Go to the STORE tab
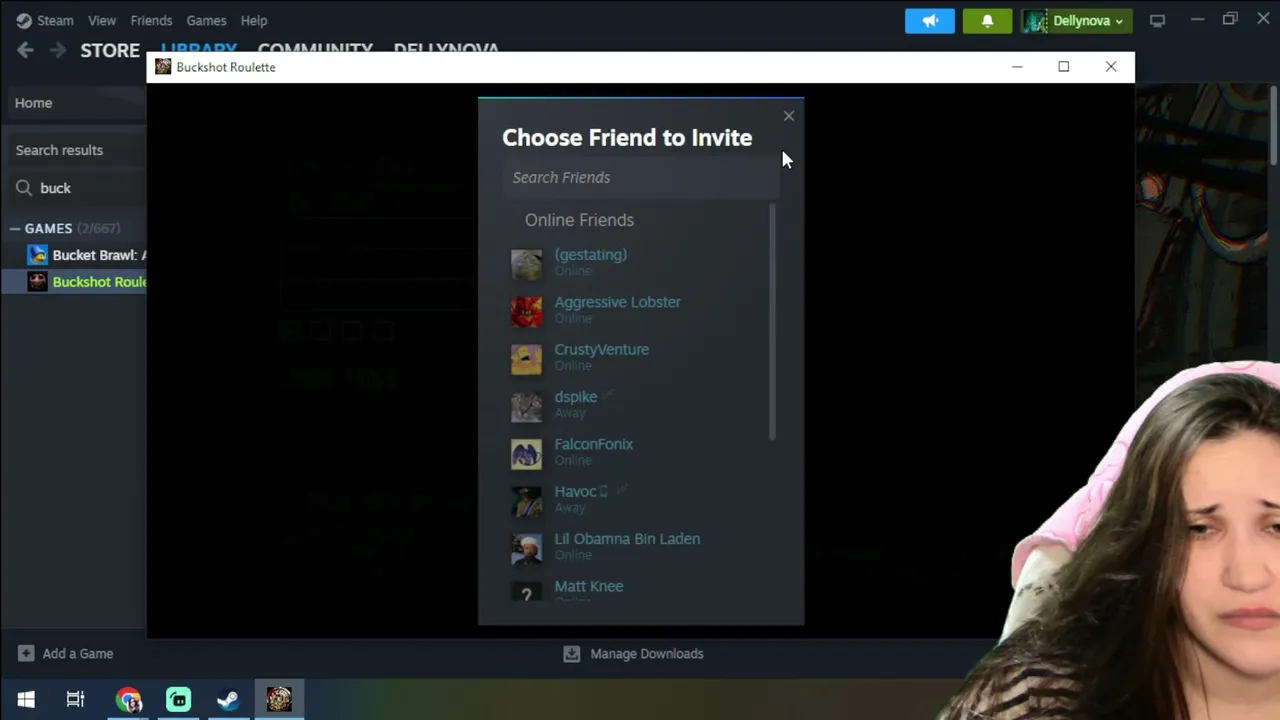Screen dimensions: 1280x720 (x=110, y=50)
